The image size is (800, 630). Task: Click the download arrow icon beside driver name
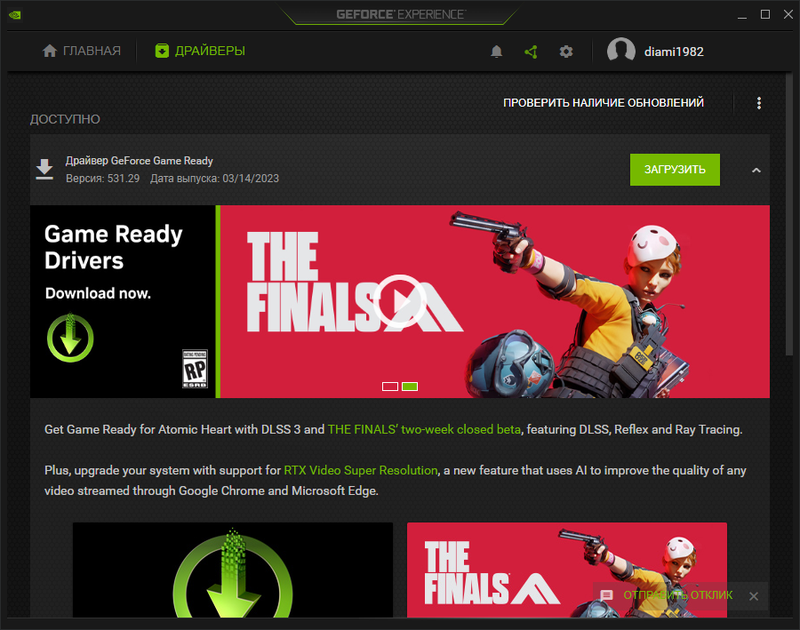click(44, 169)
